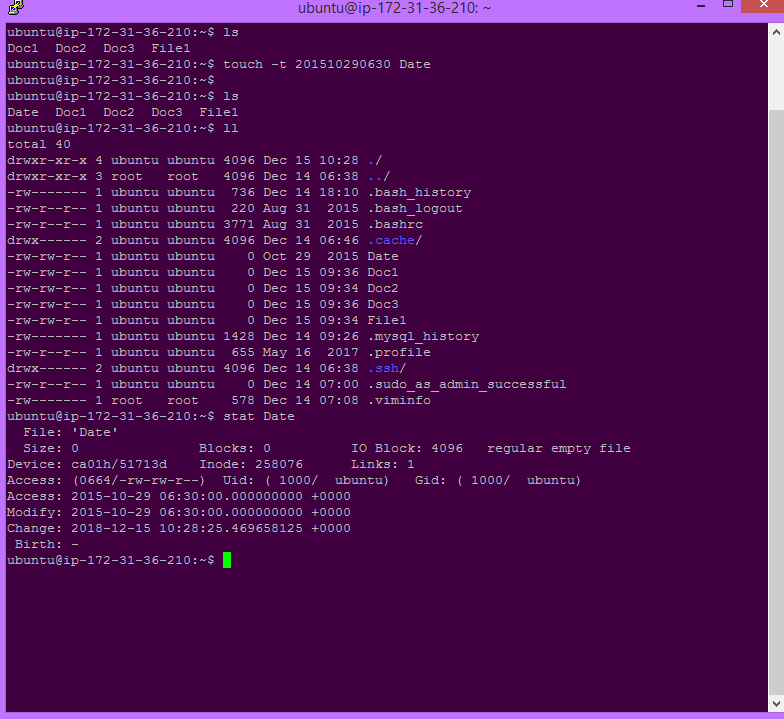This screenshot has height=719, width=784.
Task: Select the .bash_logout filename
Action: click(x=415, y=208)
